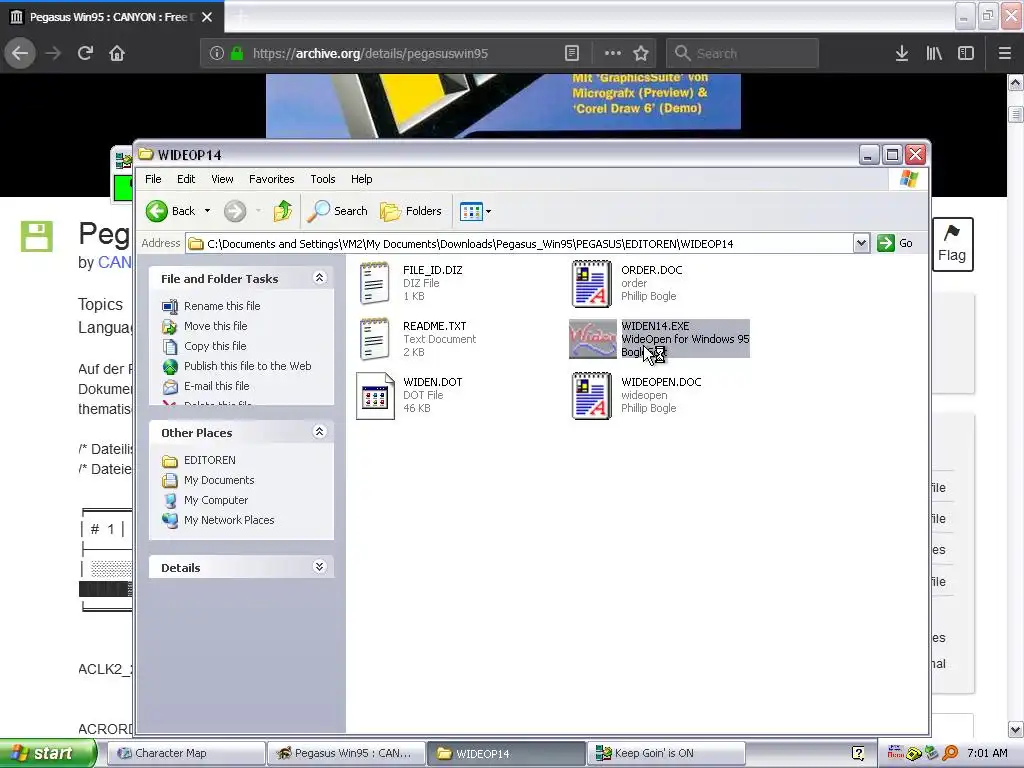Select the WIDEN.DOT file icon
The image size is (1024, 768).
[376, 396]
